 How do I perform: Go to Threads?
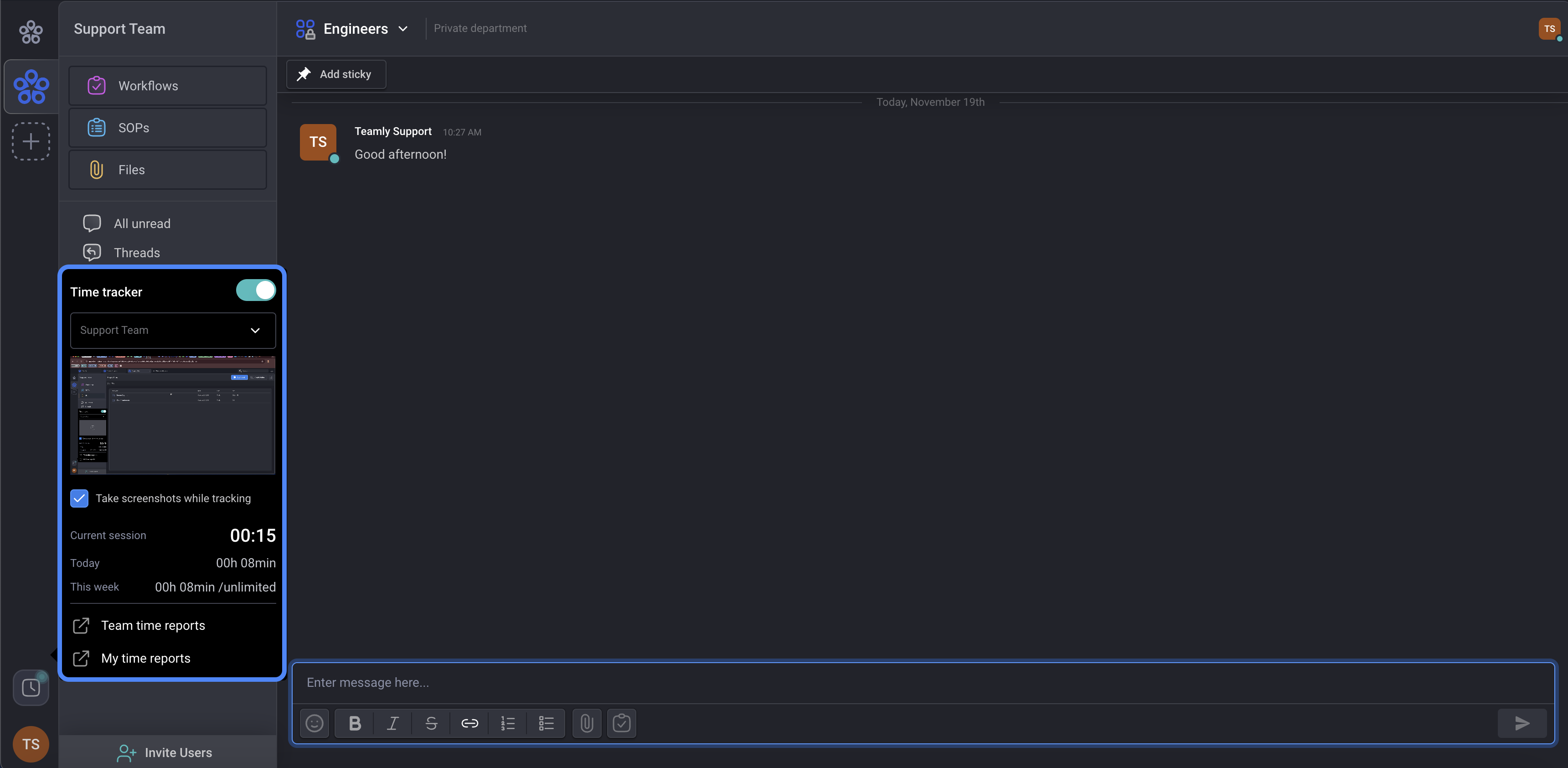tap(136, 253)
